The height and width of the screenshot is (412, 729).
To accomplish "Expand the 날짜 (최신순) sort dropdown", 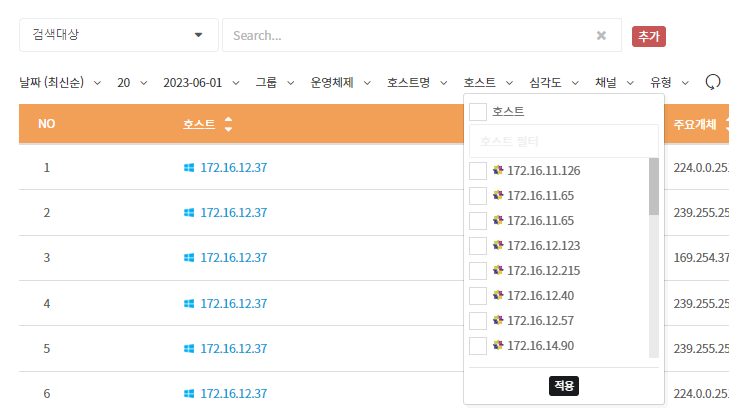I will 60,82.
